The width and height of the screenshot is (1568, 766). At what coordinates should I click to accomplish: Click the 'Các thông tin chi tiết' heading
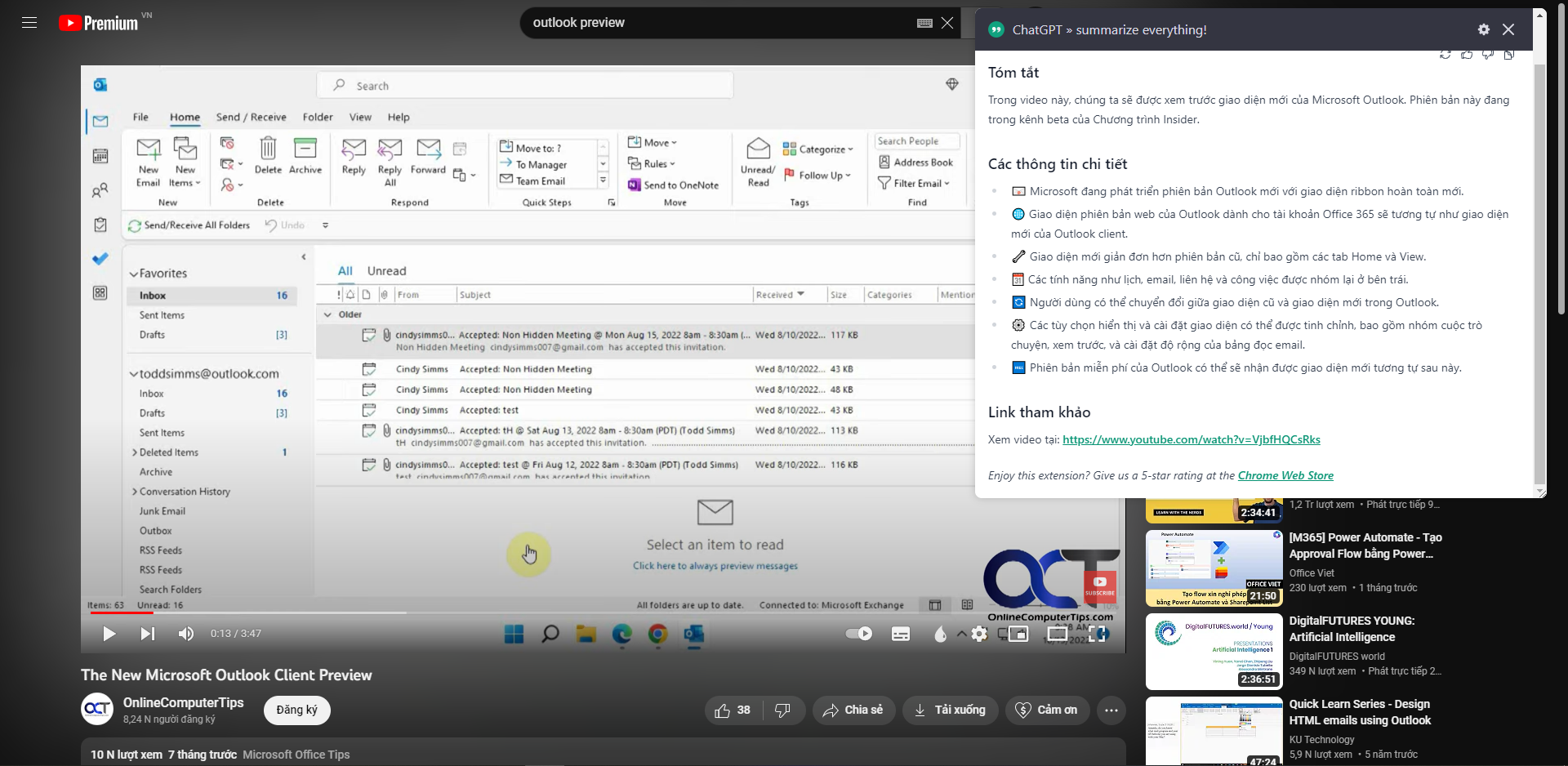[x=1058, y=164]
